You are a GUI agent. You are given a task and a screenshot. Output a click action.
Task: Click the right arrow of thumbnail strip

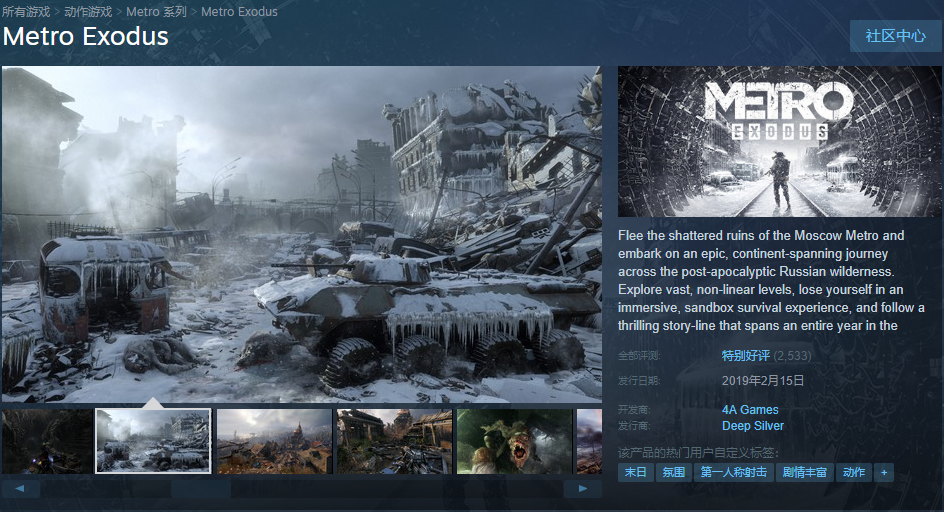[x=582, y=489]
